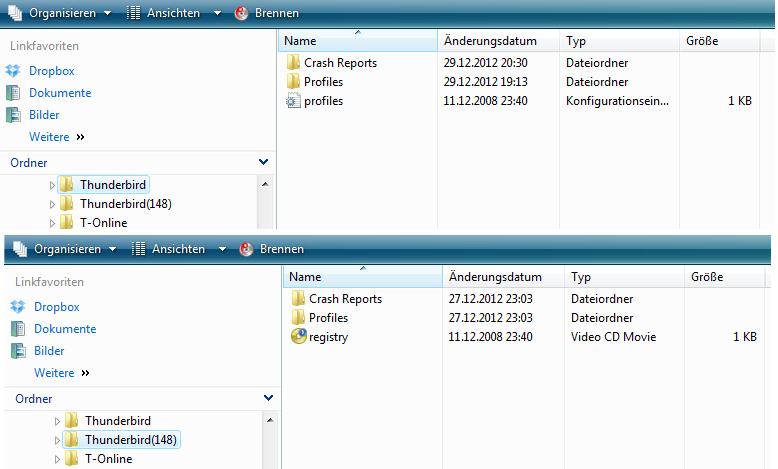Select Profiles folder in lower window list
Image resolution: width=778 pixels, height=469 pixels.
pos(320,317)
